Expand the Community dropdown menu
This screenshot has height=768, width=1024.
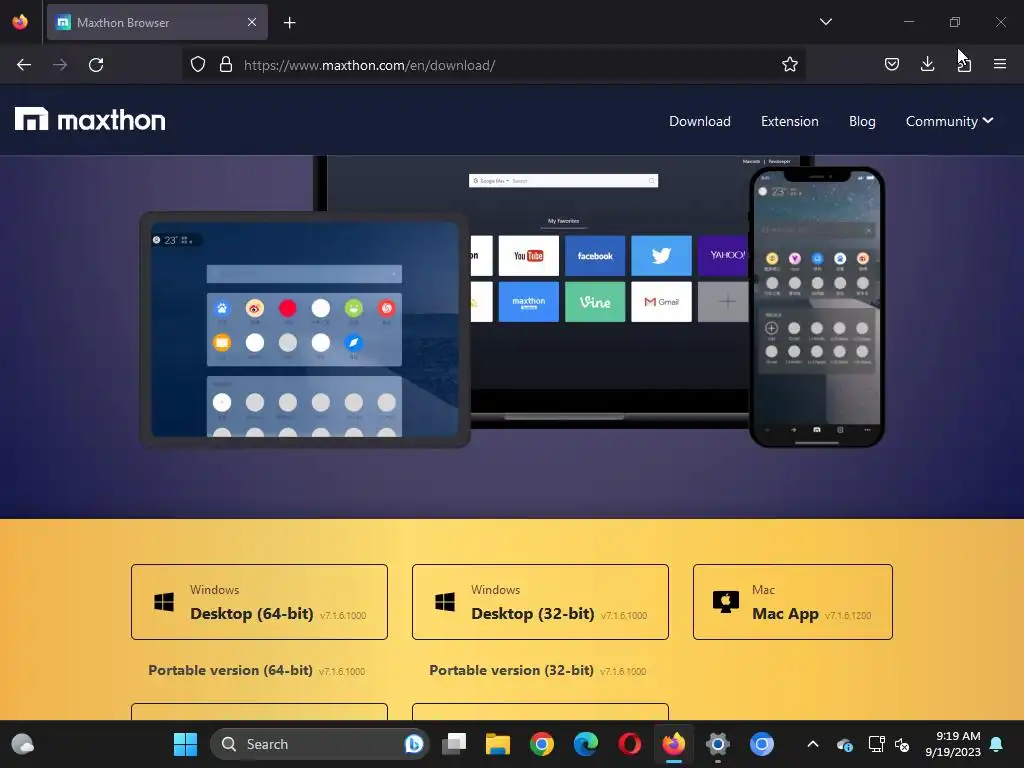pyautogui.click(x=950, y=121)
